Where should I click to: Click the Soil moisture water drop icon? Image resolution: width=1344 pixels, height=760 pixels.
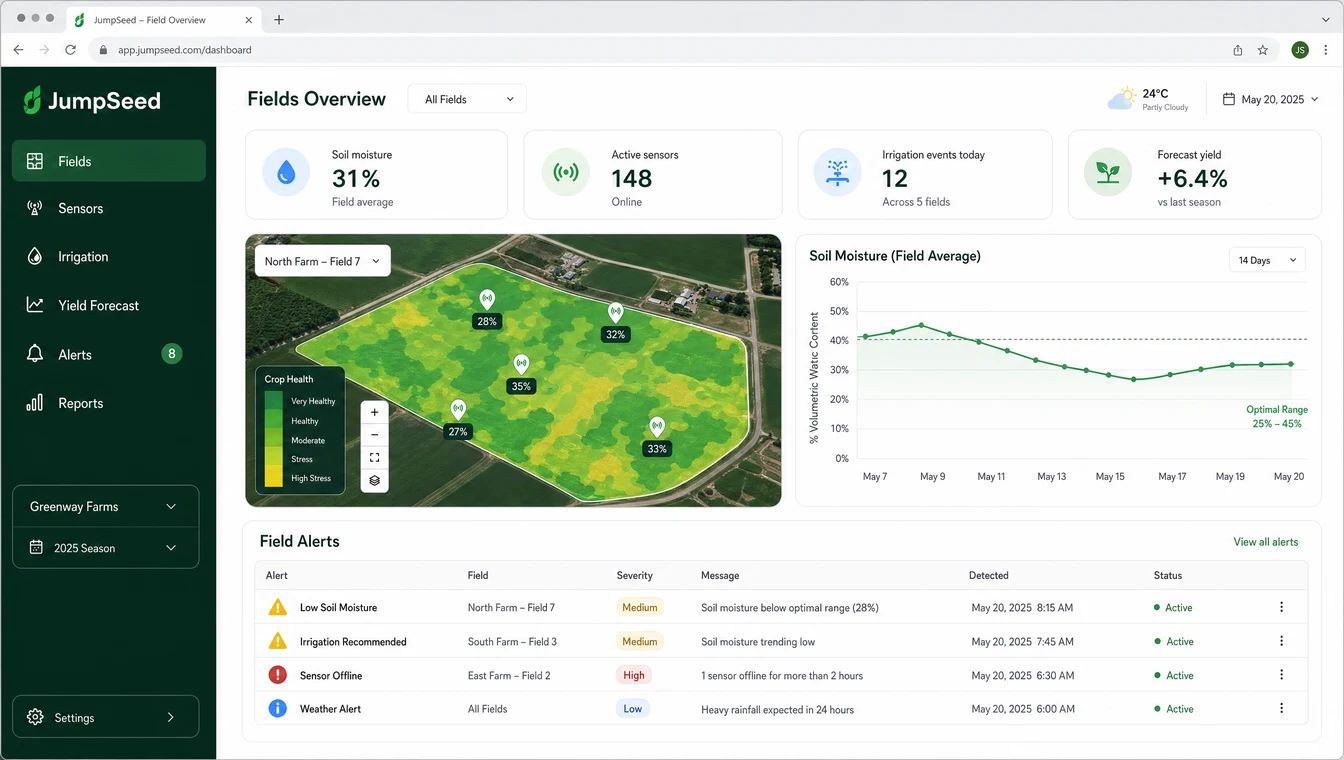tap(286, 173)
